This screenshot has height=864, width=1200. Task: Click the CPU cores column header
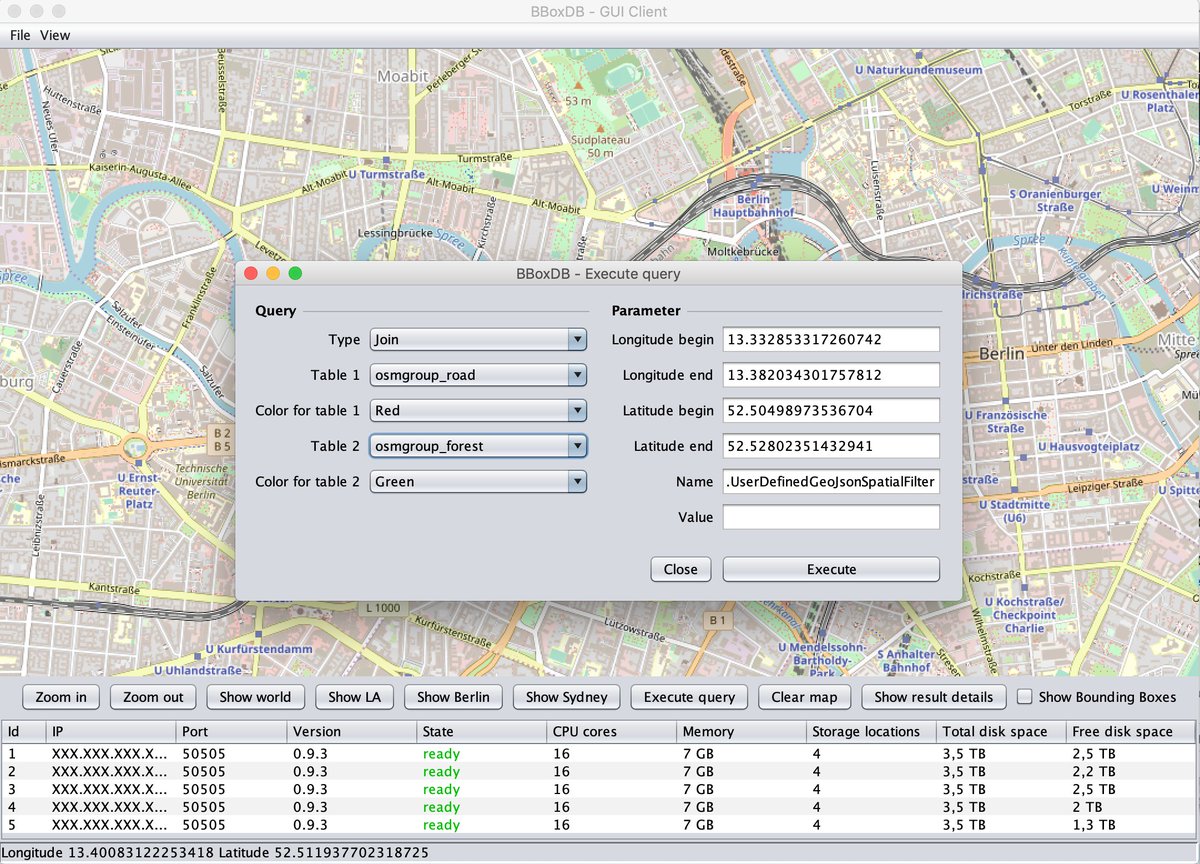pyautogui.click(x=613, y=732)
